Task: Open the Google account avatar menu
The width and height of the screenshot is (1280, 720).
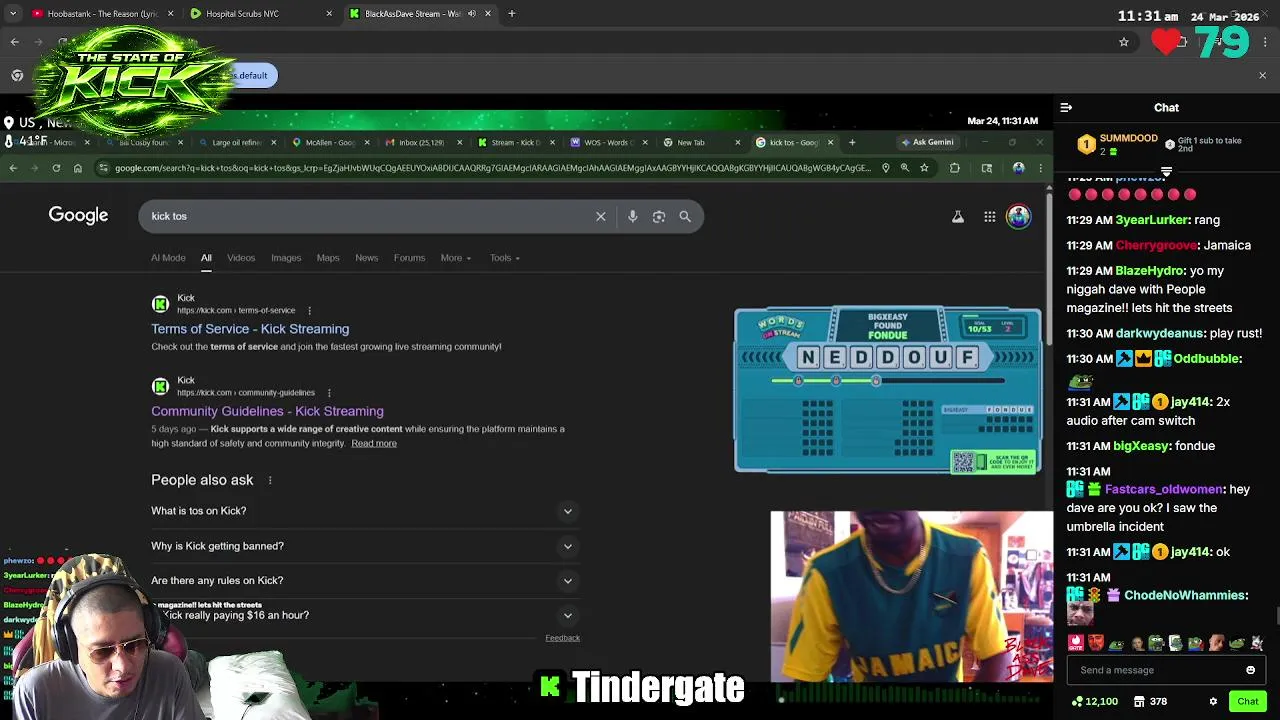Action: [1018, 216]
